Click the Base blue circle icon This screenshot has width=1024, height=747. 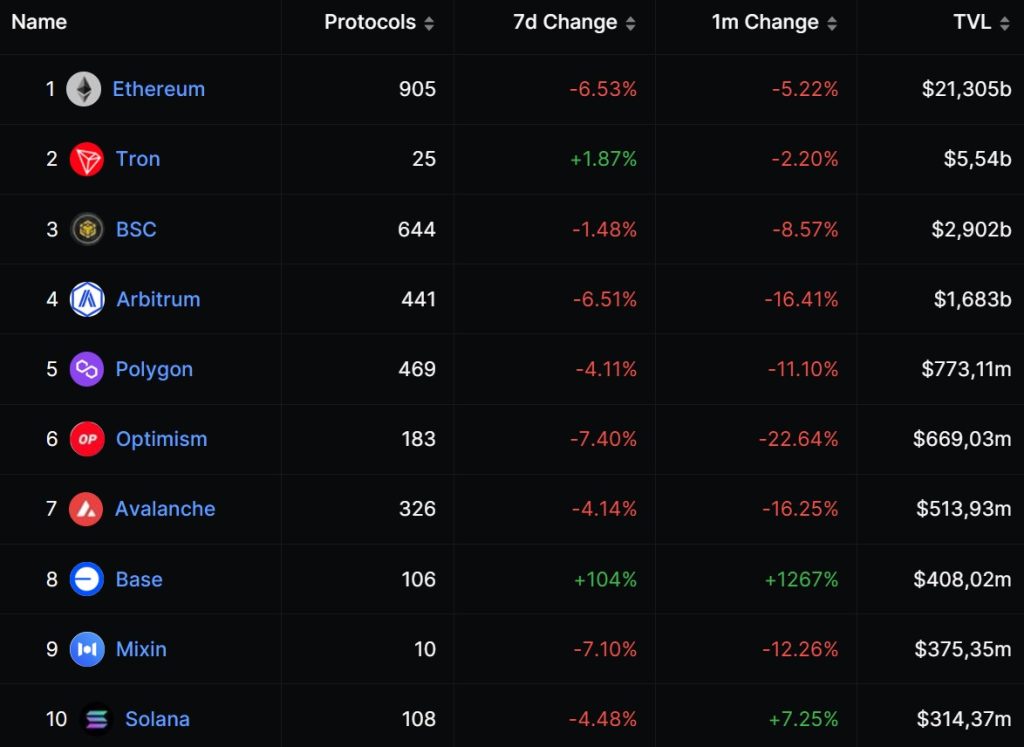(x=88, y=579)
